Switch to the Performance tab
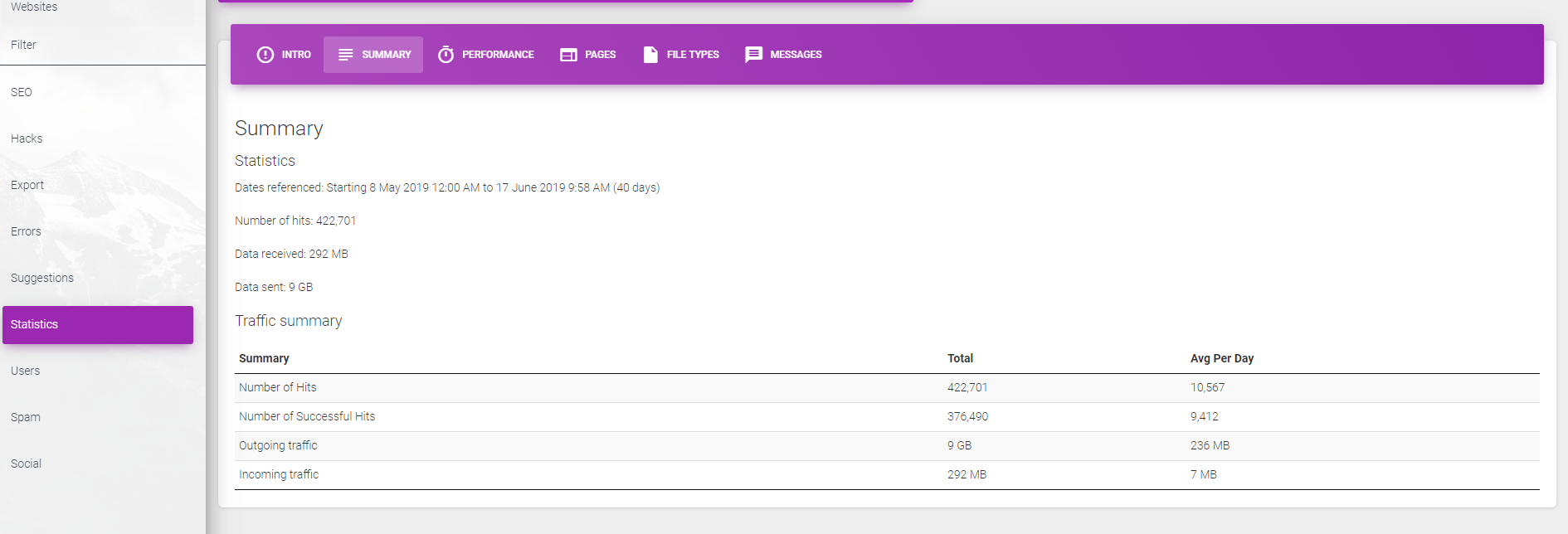The height and width of the screenshot is (534, 1568). (486, 55)
